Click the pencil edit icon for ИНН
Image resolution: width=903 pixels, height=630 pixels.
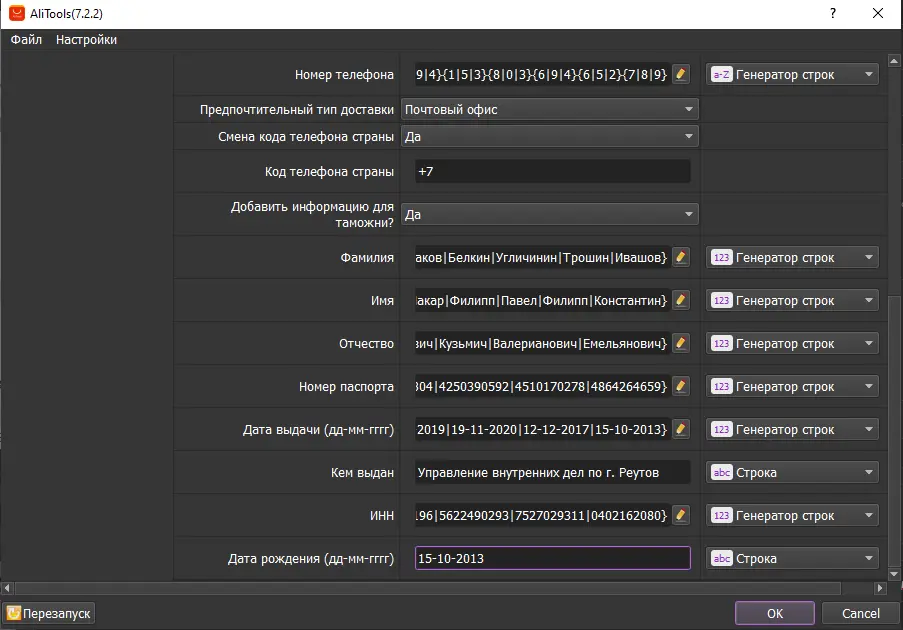[x=681, y=515]
